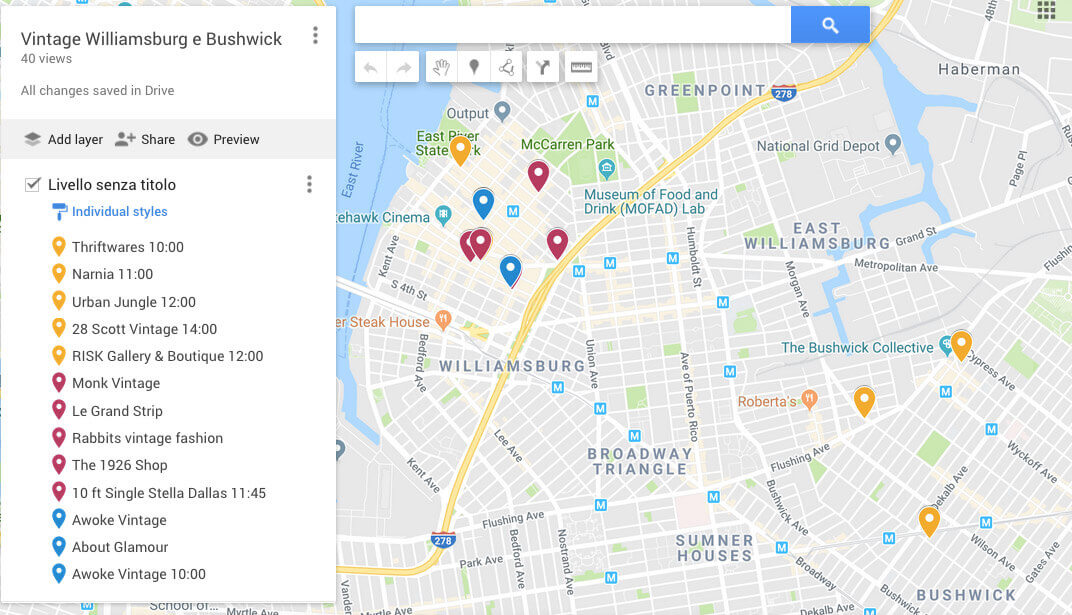
Task: Click the red pin near the highway
Action: click(557, 244)
